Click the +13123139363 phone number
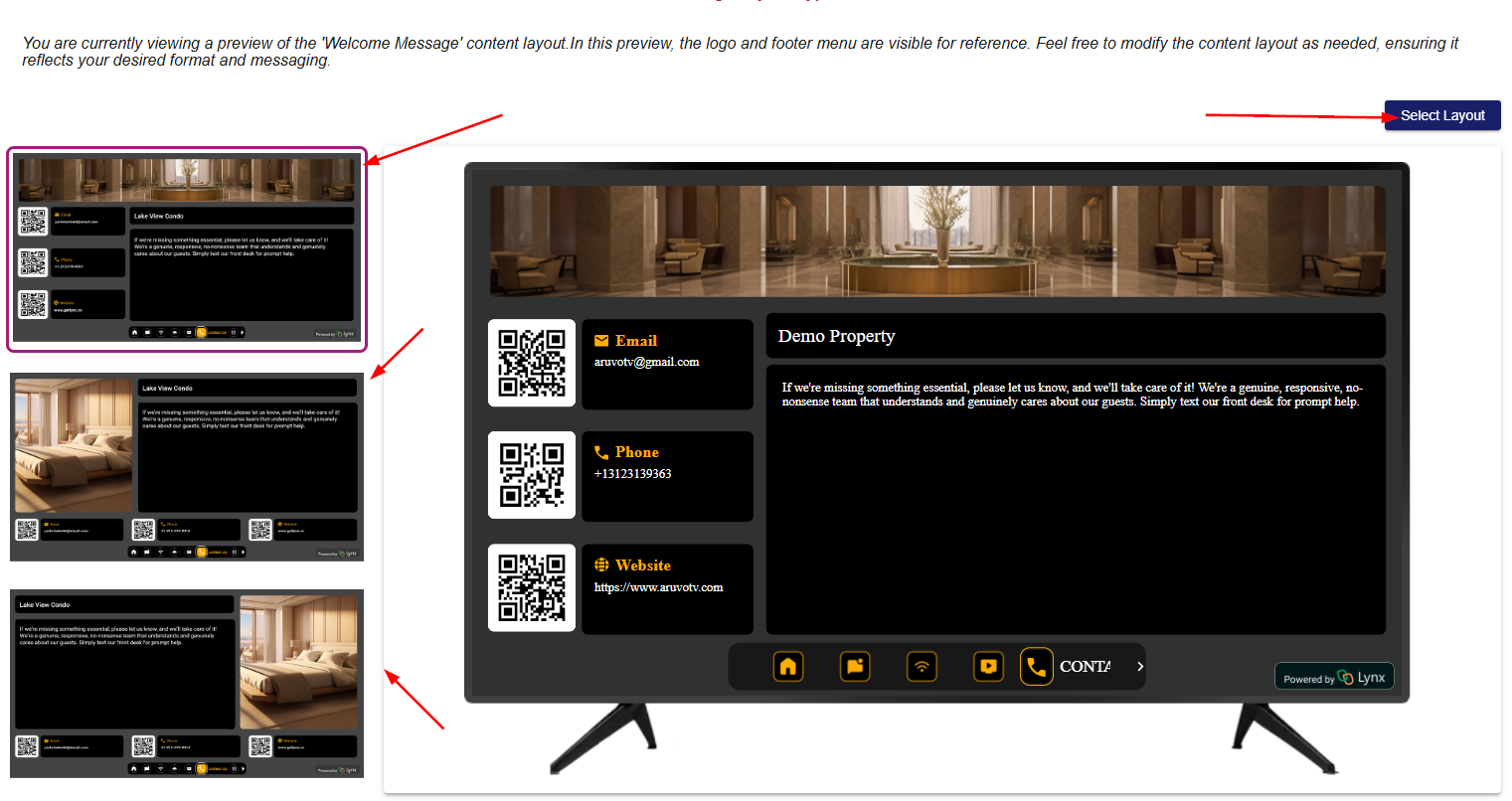This screenshot has height=801, width=1512. (632, 473)
